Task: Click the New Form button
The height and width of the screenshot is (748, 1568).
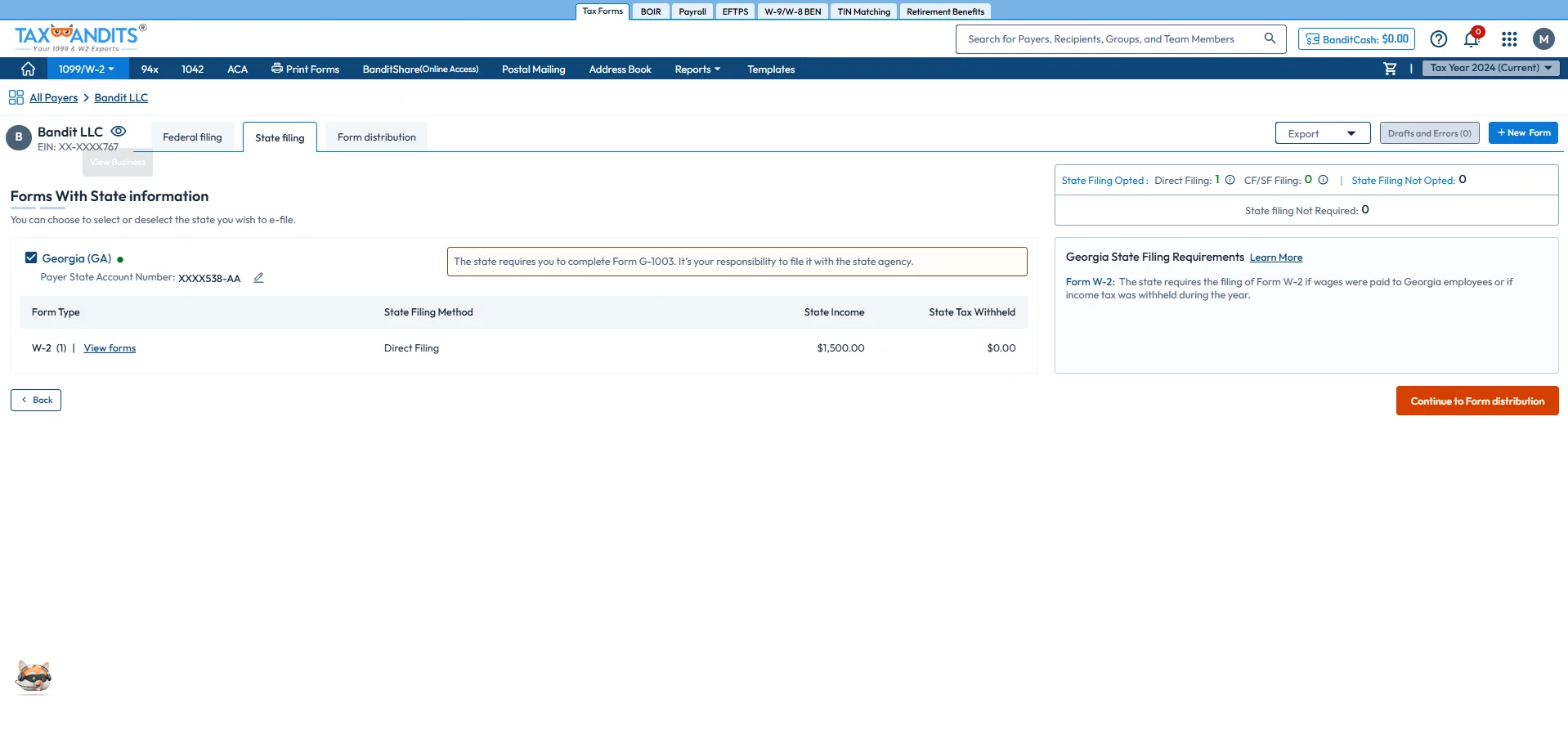Action: (1522, 132)
